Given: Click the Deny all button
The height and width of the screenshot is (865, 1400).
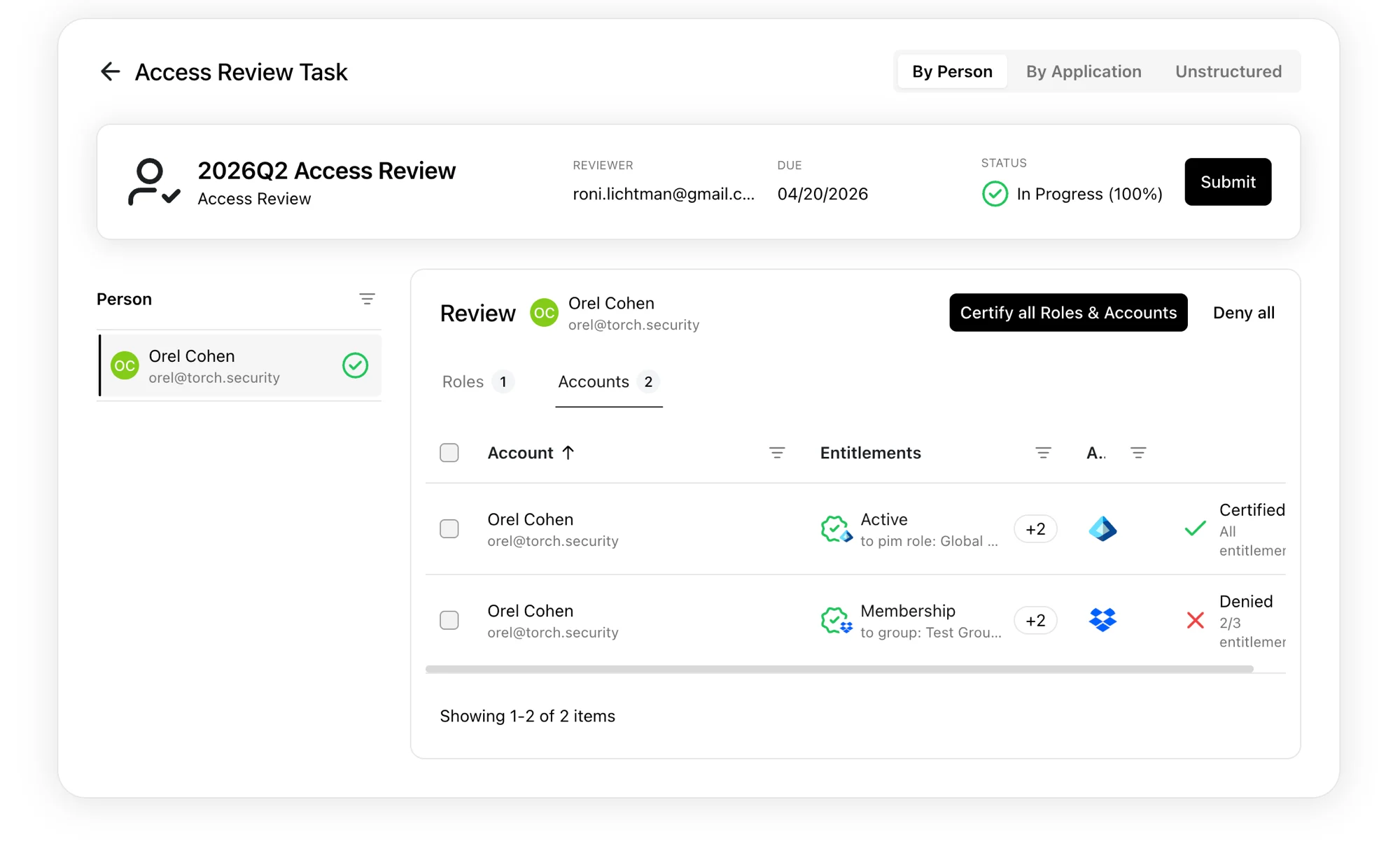Looking at the screenshot, I should 1243,313.
